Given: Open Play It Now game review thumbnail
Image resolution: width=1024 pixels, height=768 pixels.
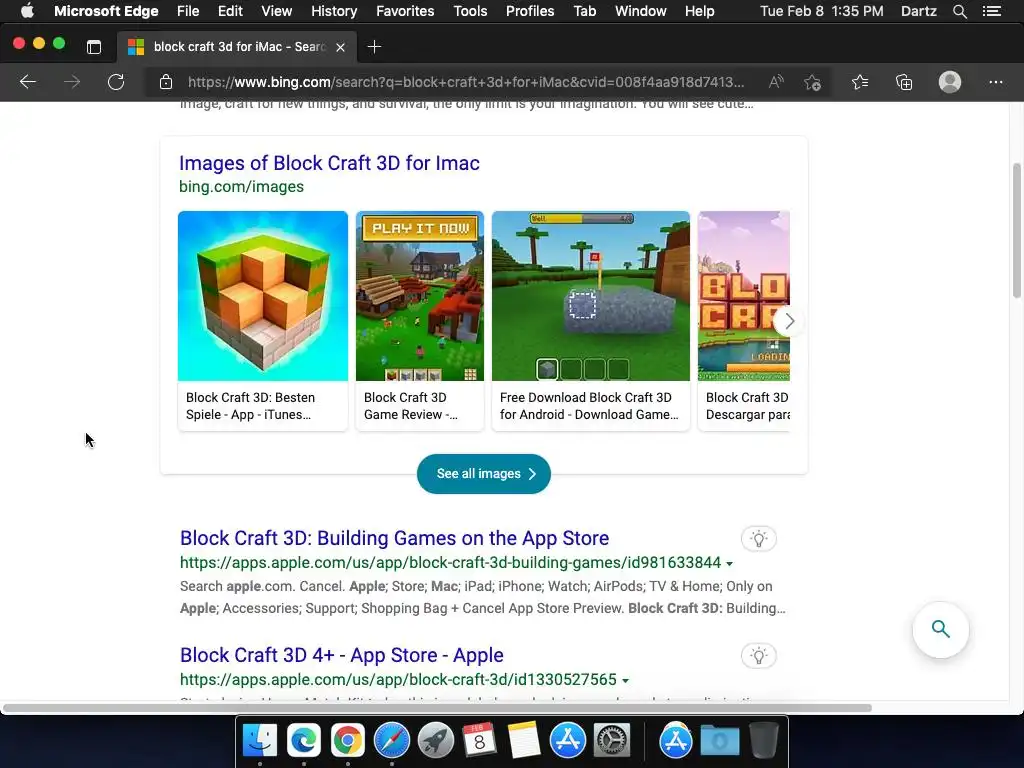Looking at the screenshot, I should point(420,296).
